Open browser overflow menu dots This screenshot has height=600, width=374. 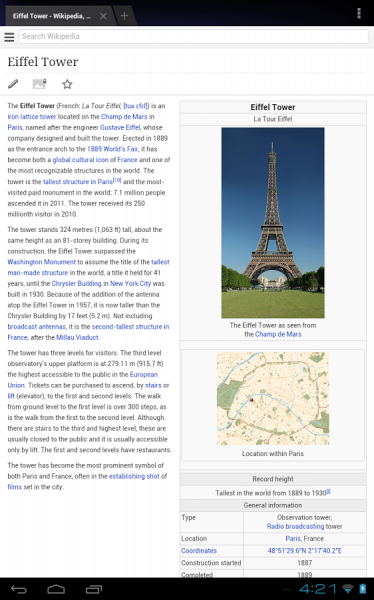click(x=359, y=13)
